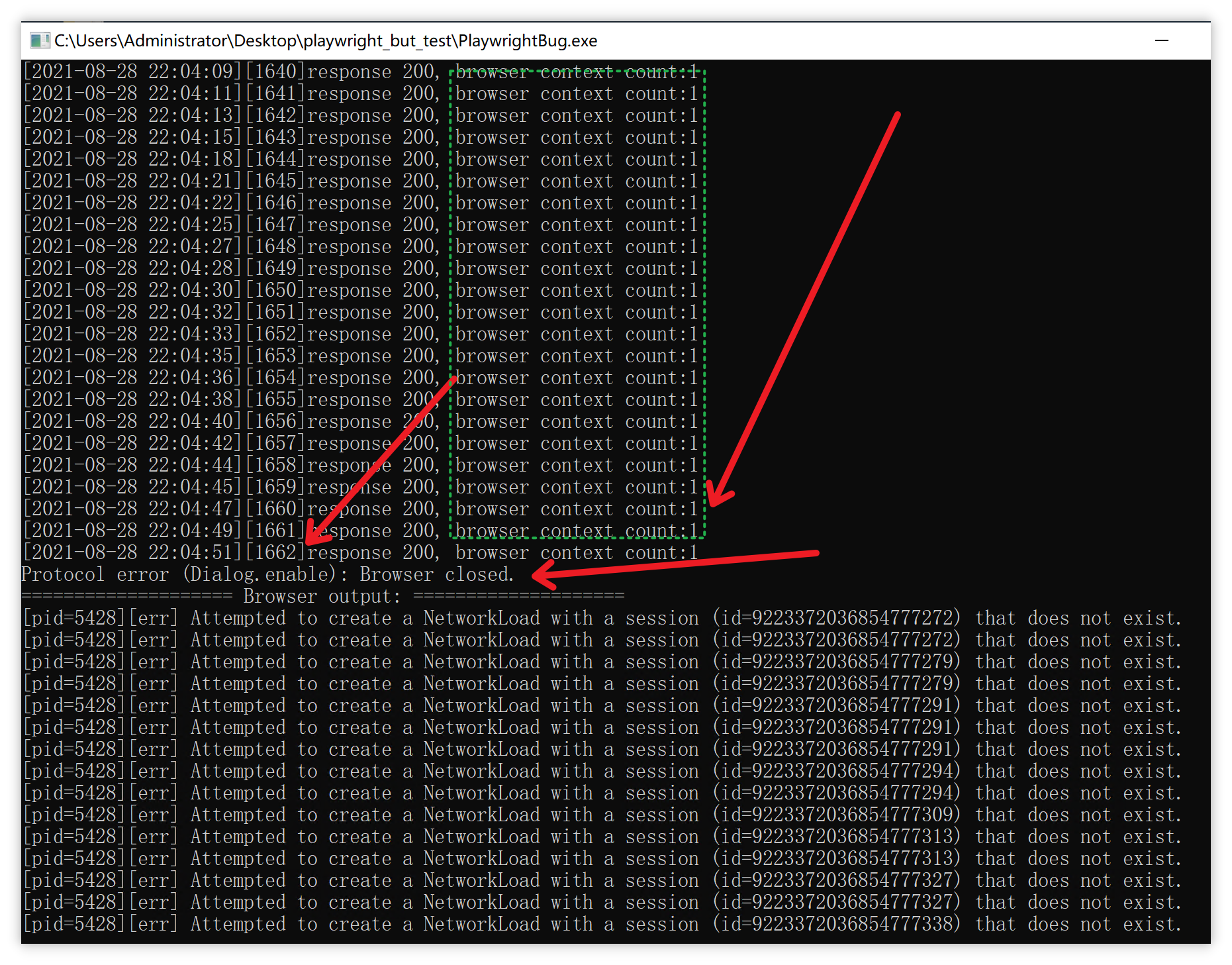This screenshot has height=965, width=1232.
Task: Click the [1642] response log line
Action: 361,115
